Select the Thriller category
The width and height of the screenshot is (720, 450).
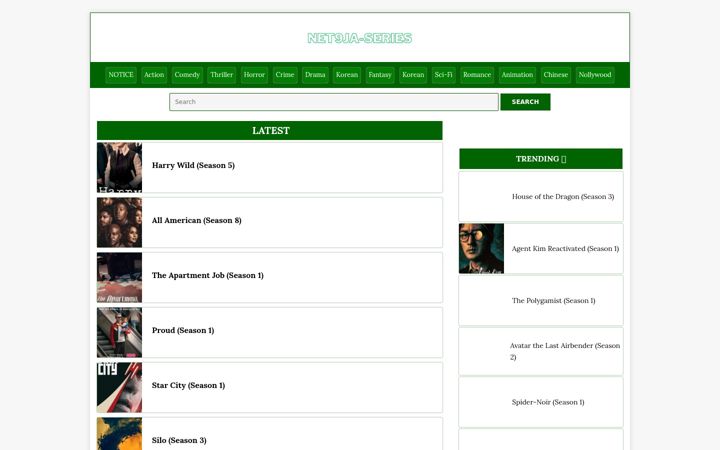pyautogui.click(x=221, y=75)
